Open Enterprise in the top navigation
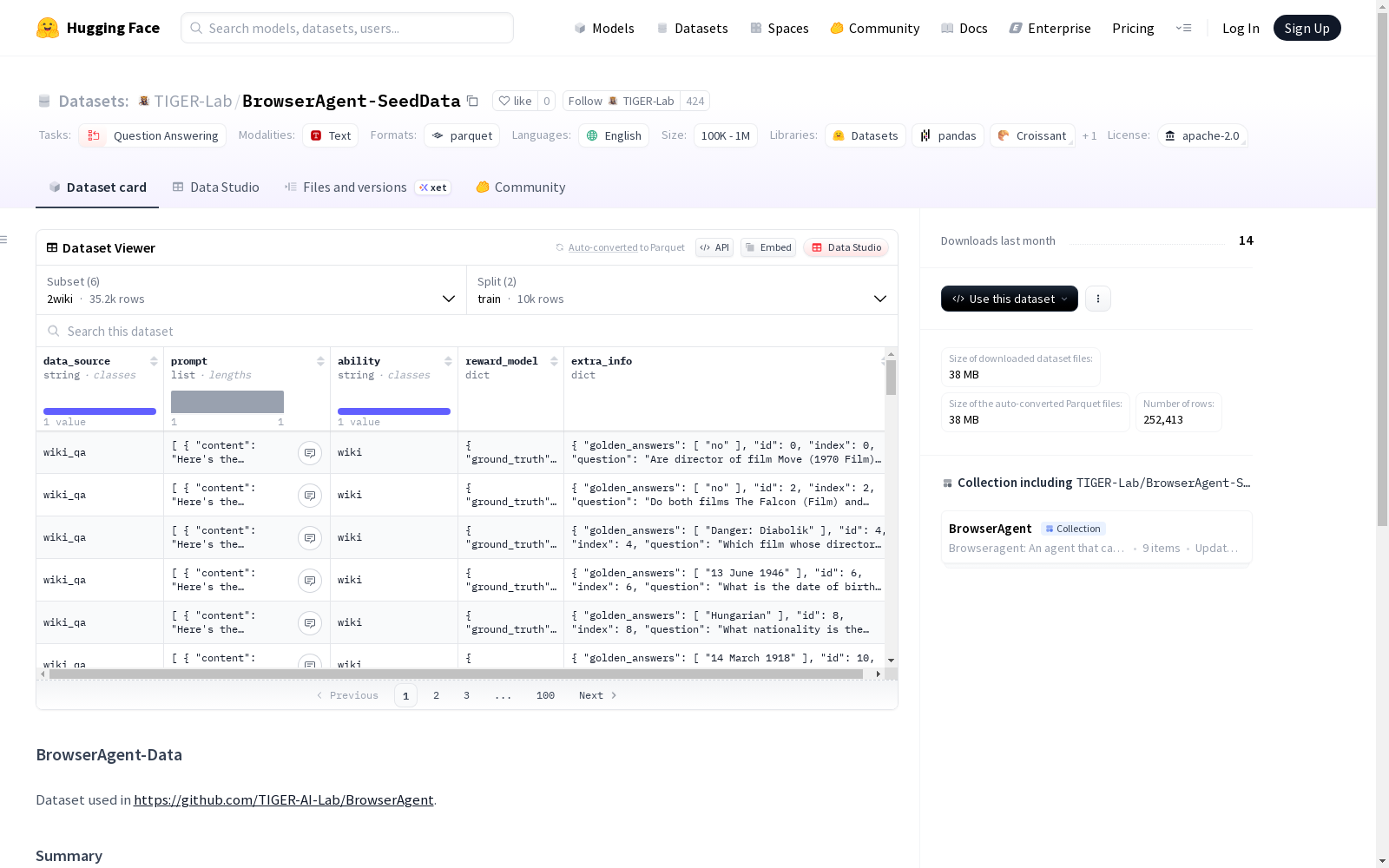 click(x=1050, y=28)
